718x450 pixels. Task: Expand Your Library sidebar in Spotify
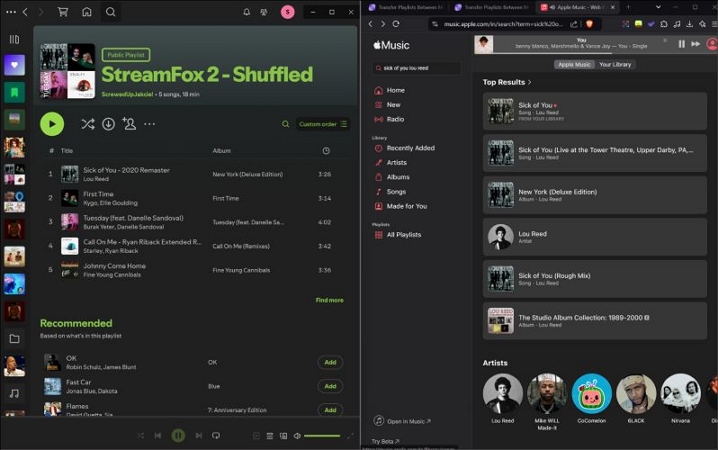point(14,39)
